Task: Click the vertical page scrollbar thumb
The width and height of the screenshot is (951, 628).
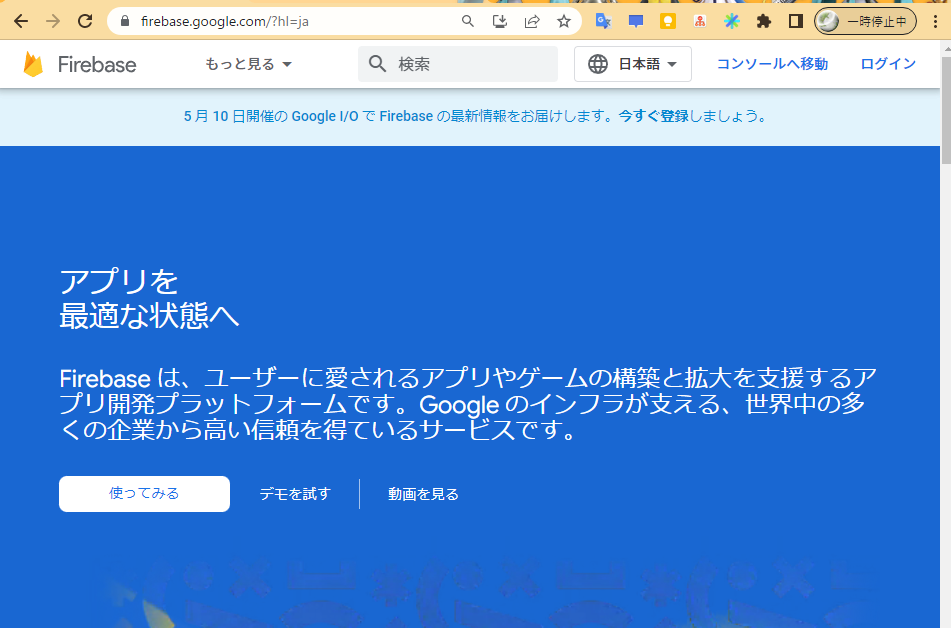Action: coord(946,110)
